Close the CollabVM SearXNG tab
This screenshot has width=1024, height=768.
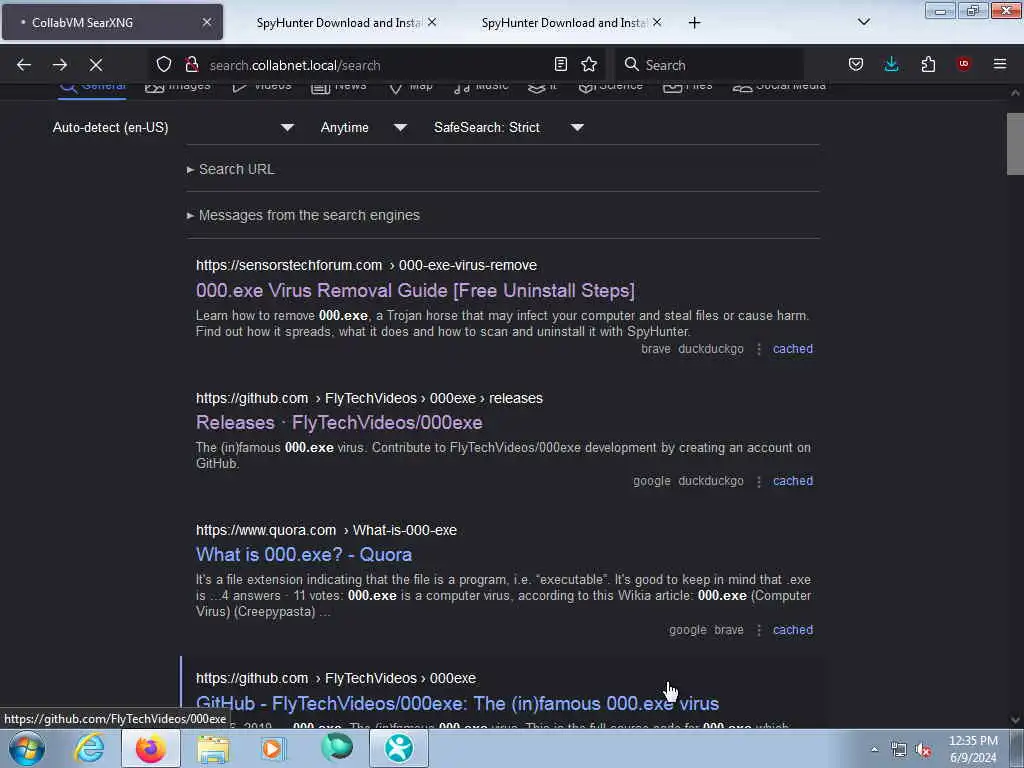(207, 22)
